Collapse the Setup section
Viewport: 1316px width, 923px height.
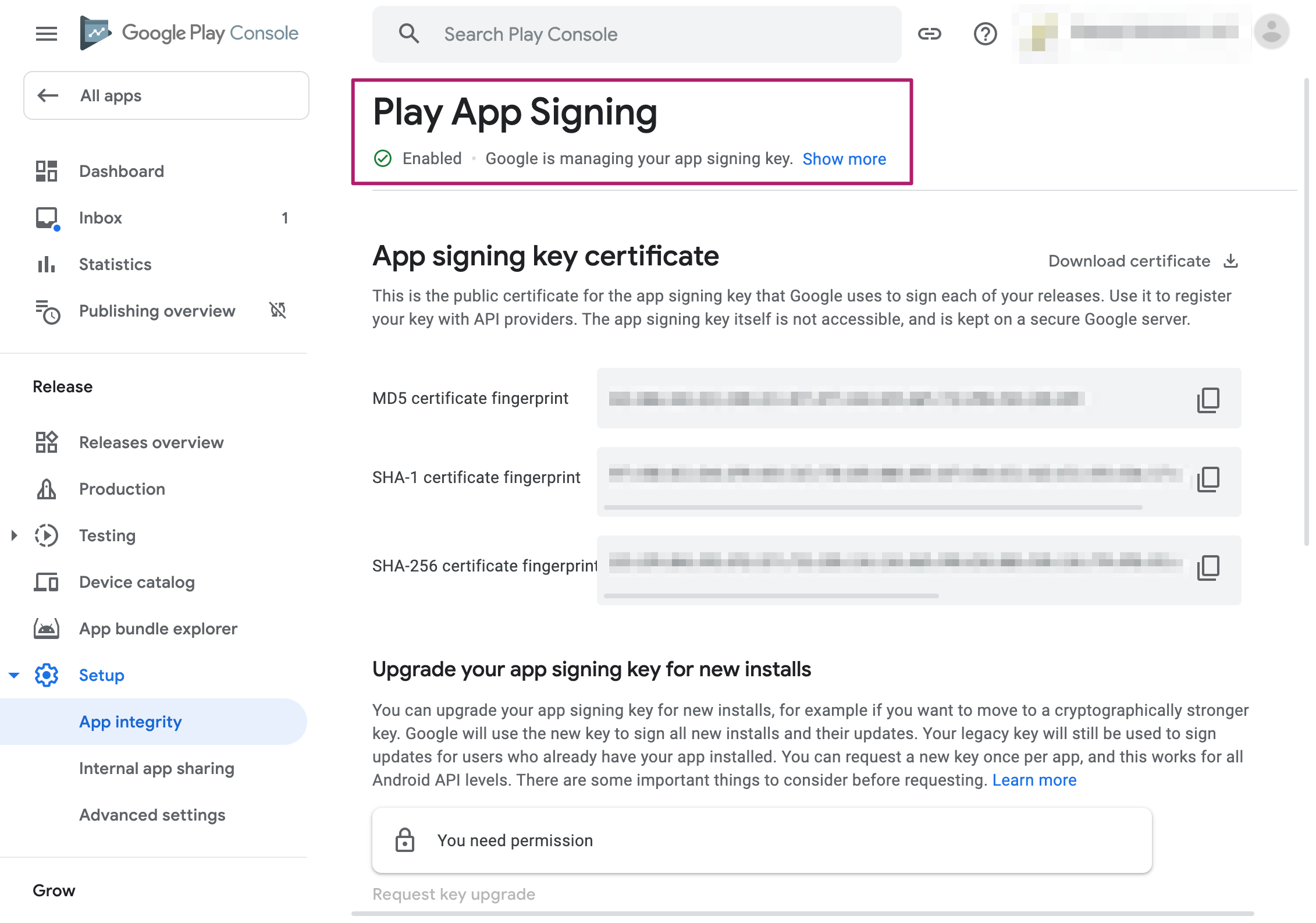click(x=13, y=674)
